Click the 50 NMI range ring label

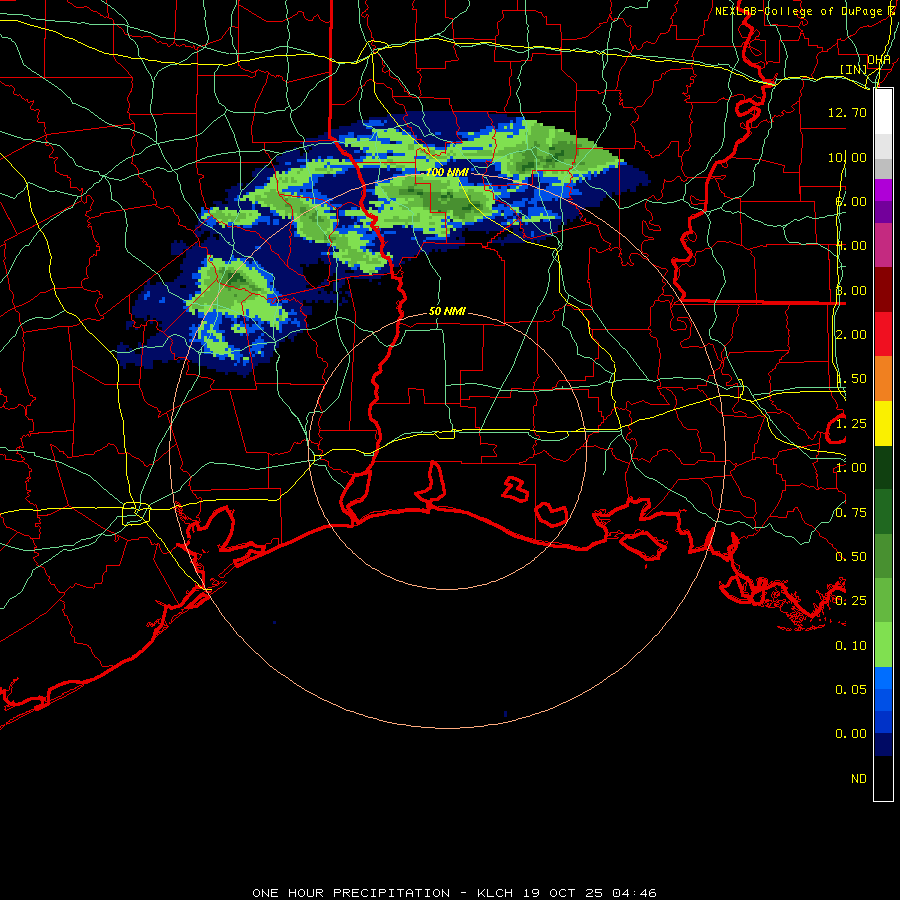pyautogui.click(x=447, y=311)
